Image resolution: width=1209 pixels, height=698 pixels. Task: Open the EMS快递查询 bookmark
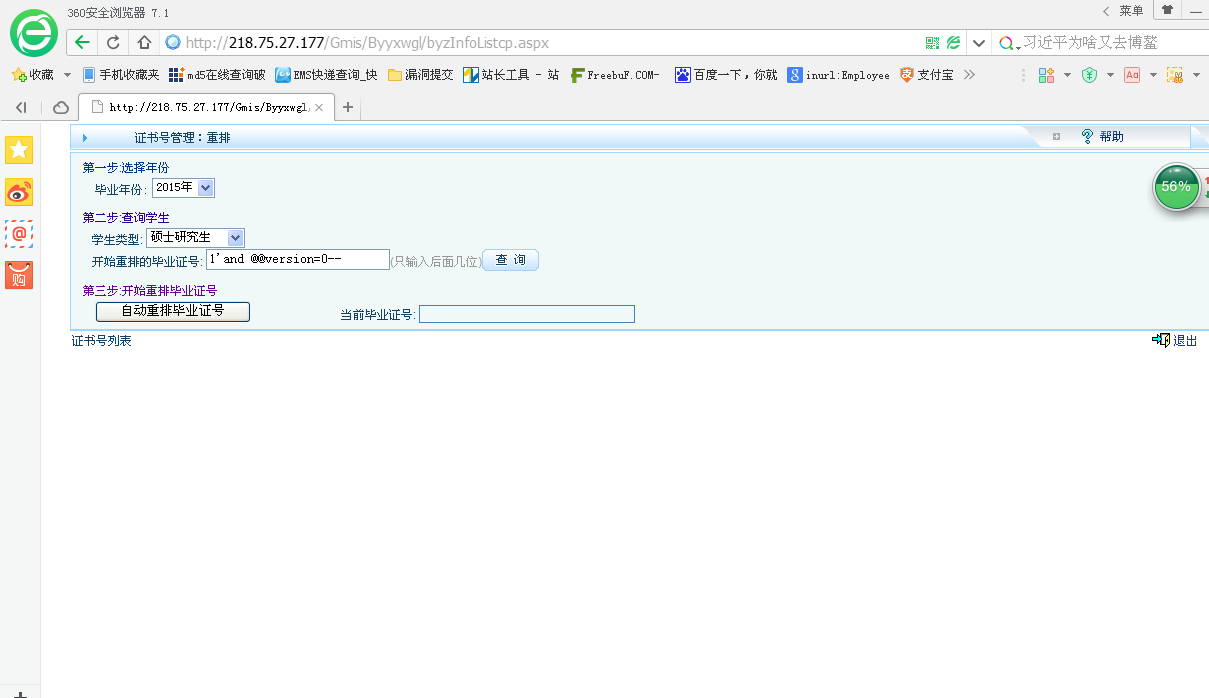[x=328, y=75]
